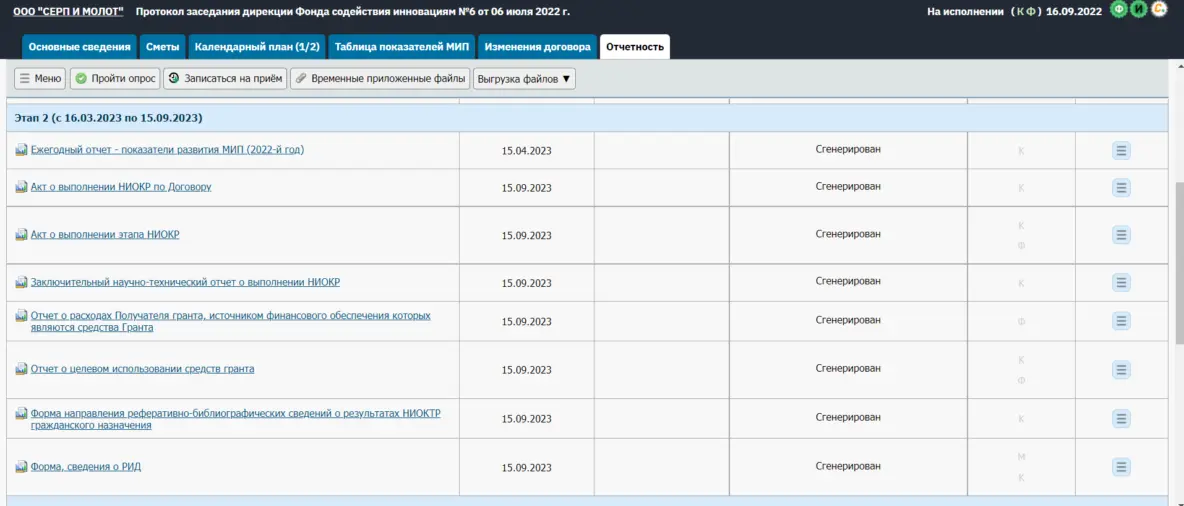Image resolution: width=1184 pixels, height=506 pixels.
Task: Click the orange C status badge in header
Action: coord(1160,10)
